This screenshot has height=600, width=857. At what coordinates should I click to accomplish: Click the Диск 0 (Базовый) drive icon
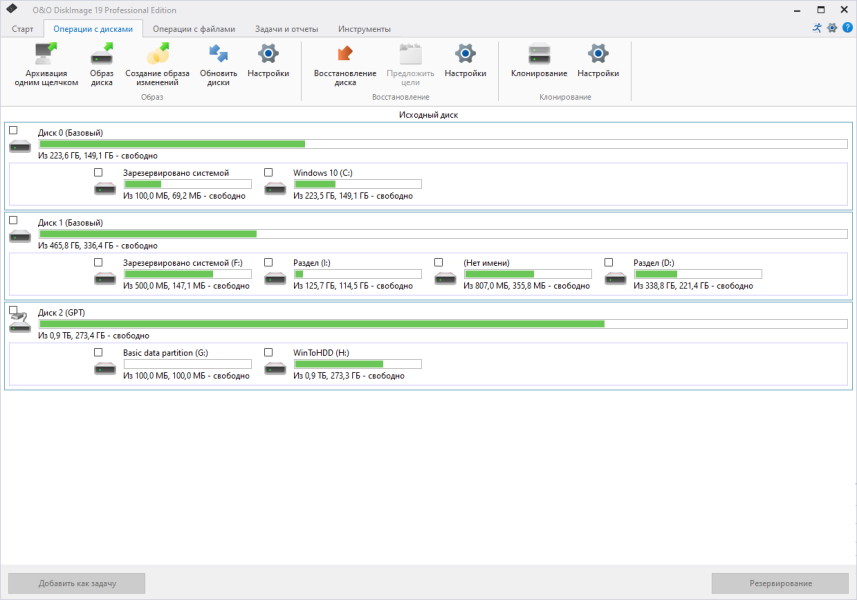pos(20,146)
